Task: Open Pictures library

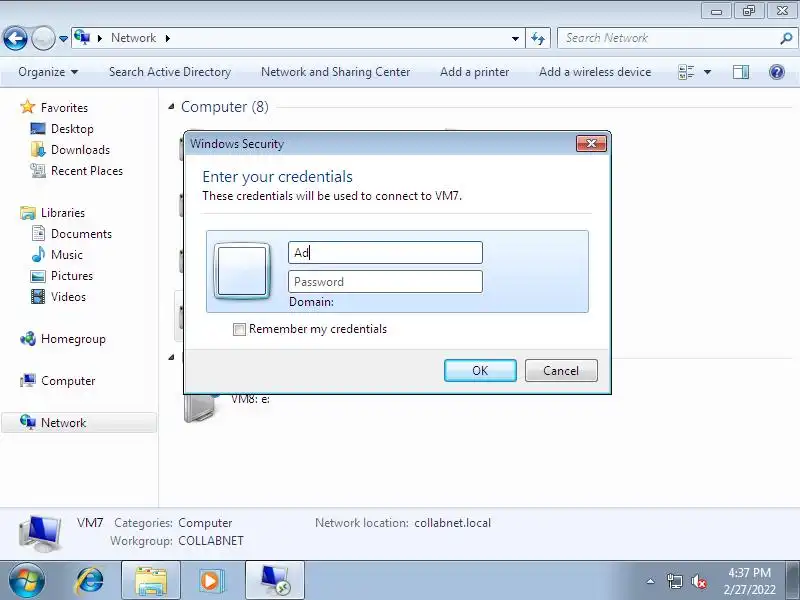Action: (62, 276)
